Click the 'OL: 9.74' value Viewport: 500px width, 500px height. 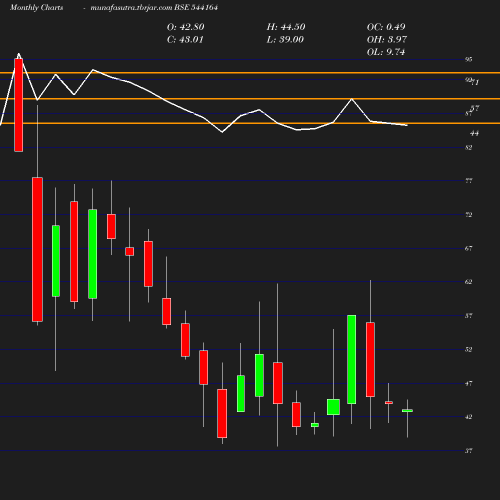[386, 52]
